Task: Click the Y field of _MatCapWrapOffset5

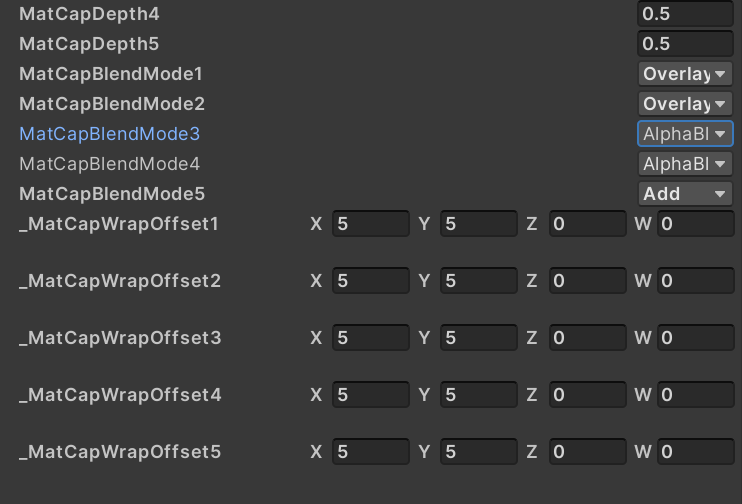Action: [478, 452]
